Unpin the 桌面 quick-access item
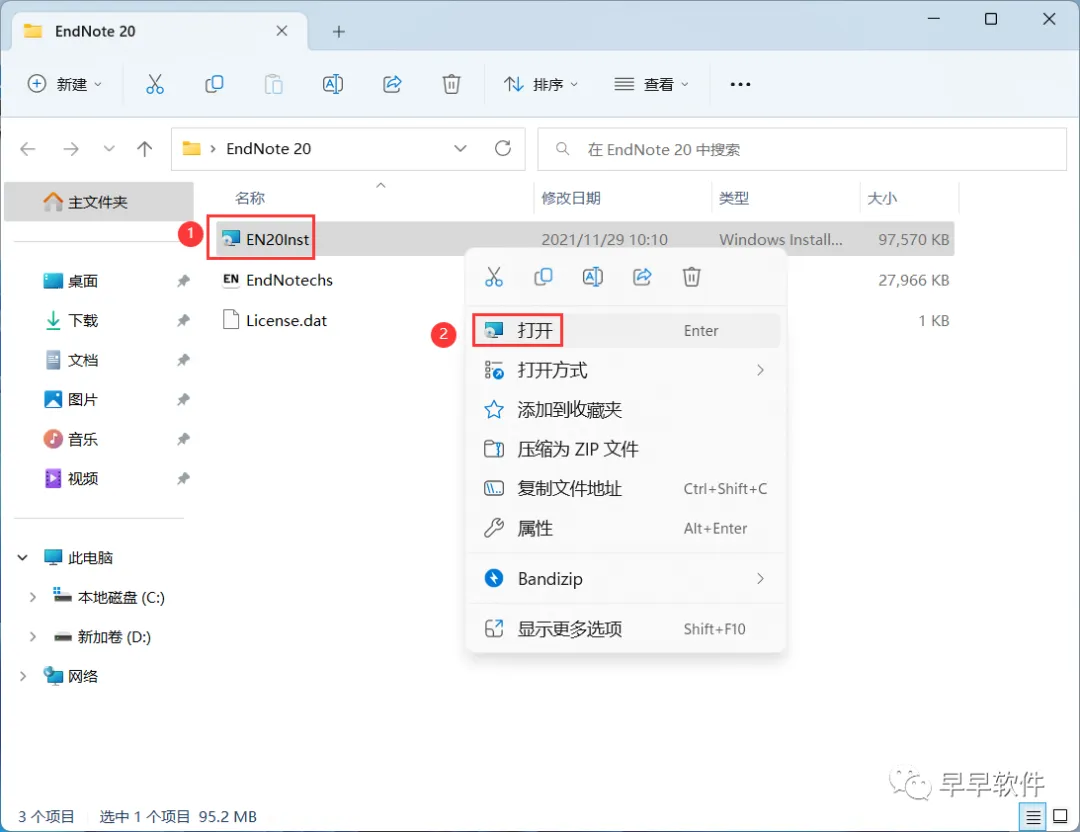This screenshot has width=1080, height=832. click(183, 281)
